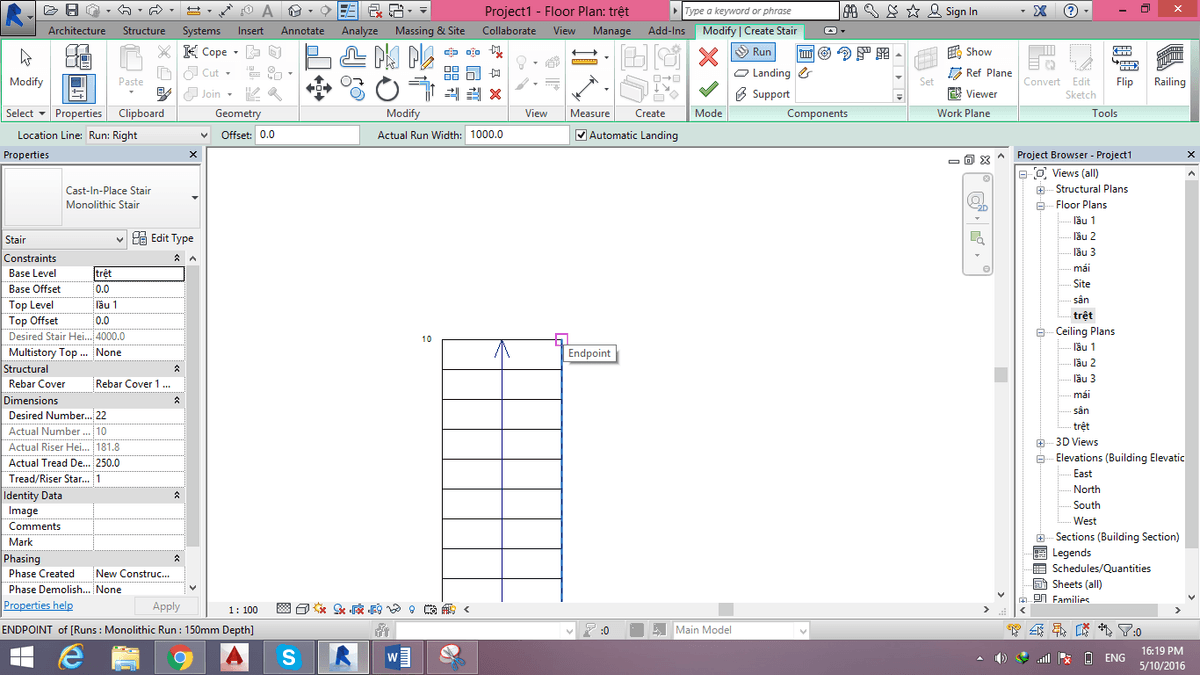Select the Modify arrow tool
Screen dimensions: 1200x675
point(25,66)
